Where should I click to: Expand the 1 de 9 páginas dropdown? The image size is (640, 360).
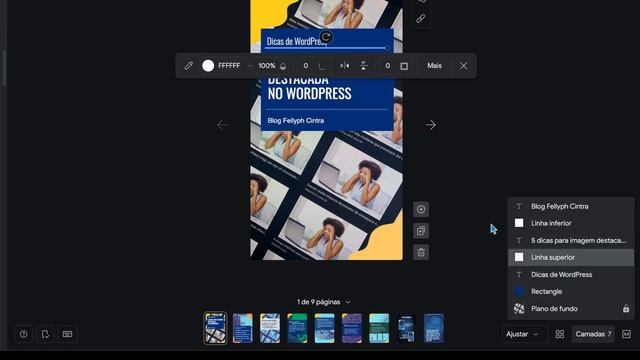tap(324, 302)
